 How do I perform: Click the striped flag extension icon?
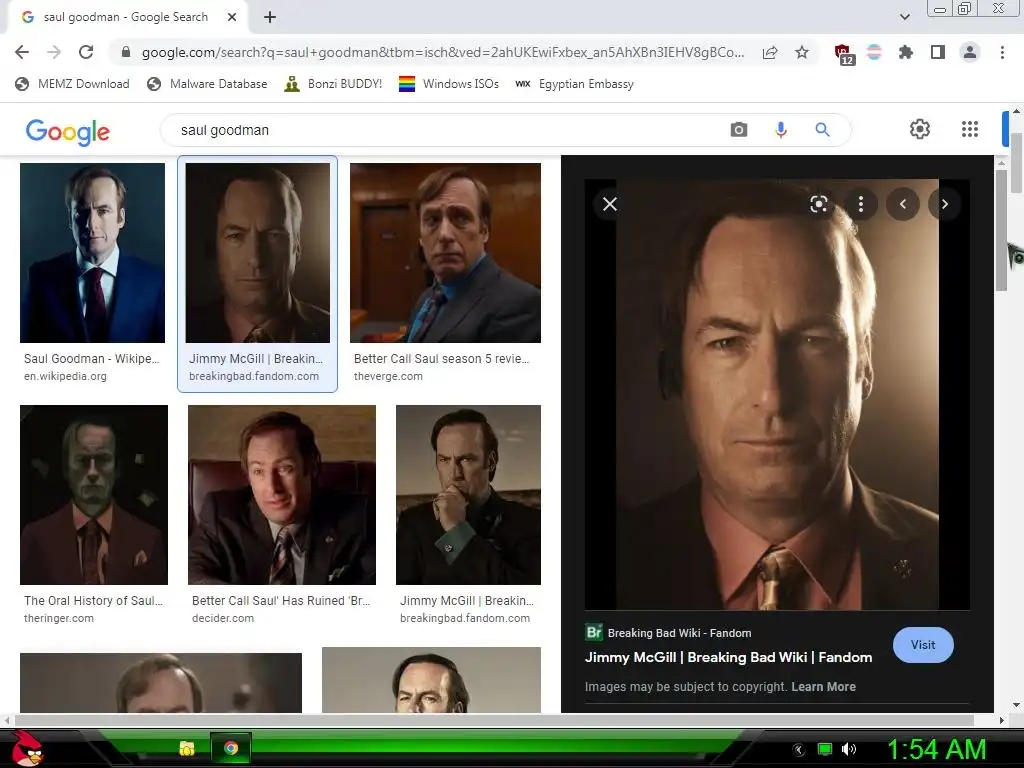(874, 52)
